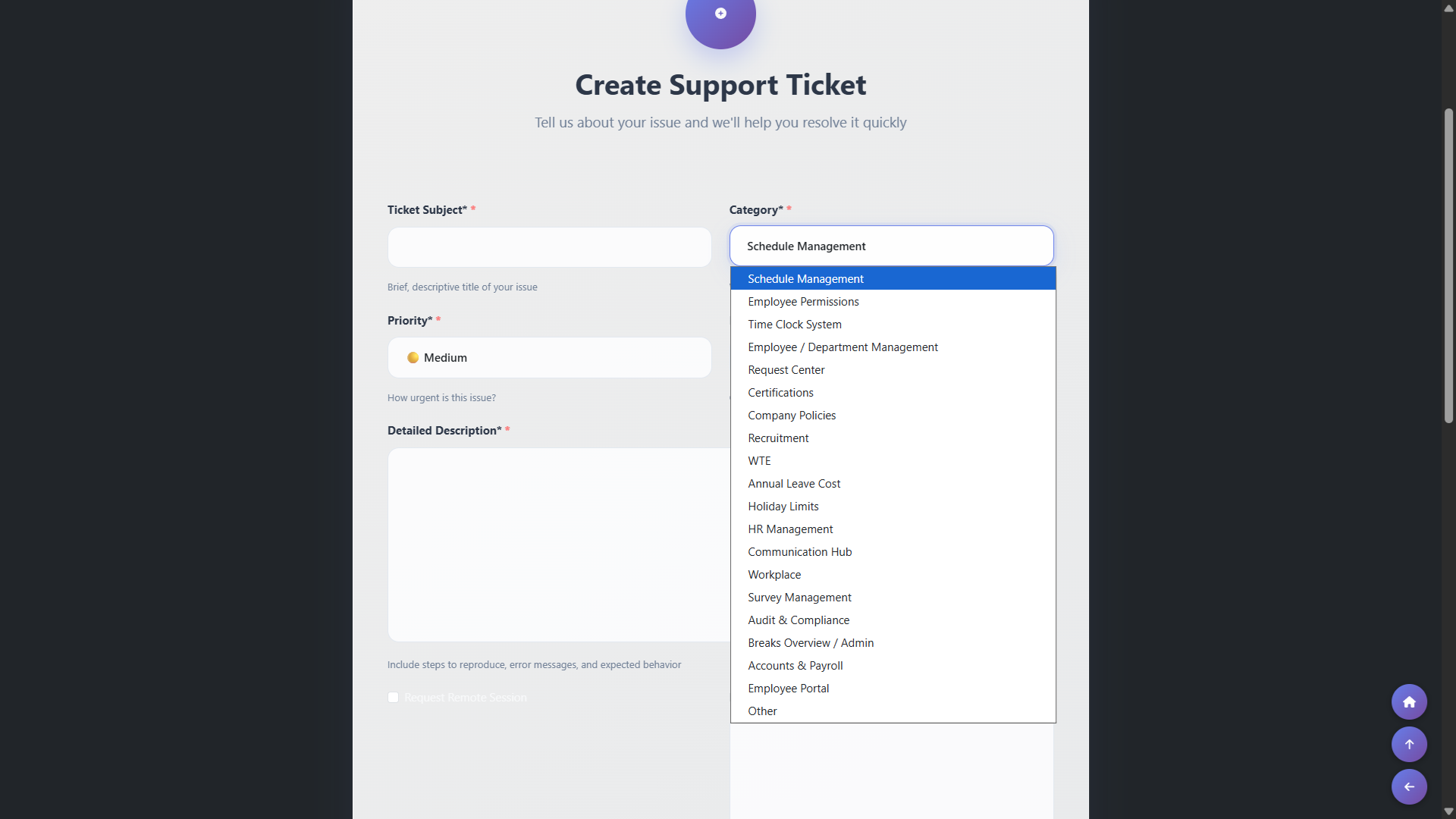Click the plus icon above the title
Image resolution: width=1456 pixels, height=819 pixels.
click(720, 13)
